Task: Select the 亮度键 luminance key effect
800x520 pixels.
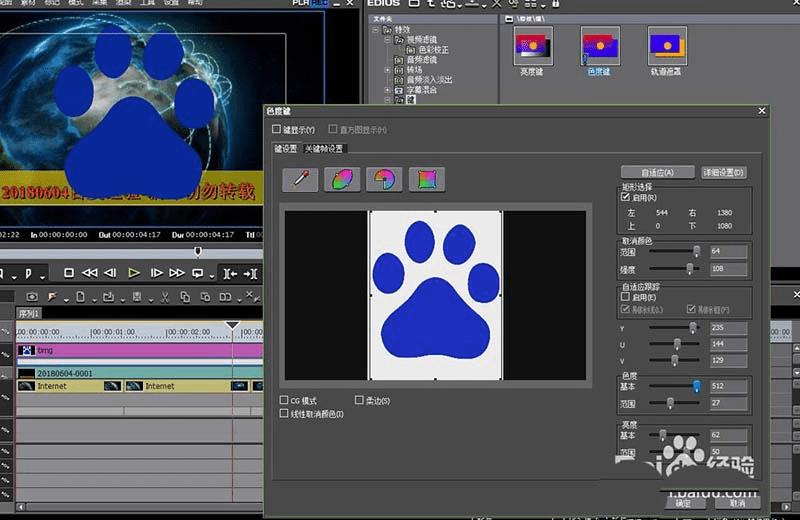Action: click(x=533, y=47)
